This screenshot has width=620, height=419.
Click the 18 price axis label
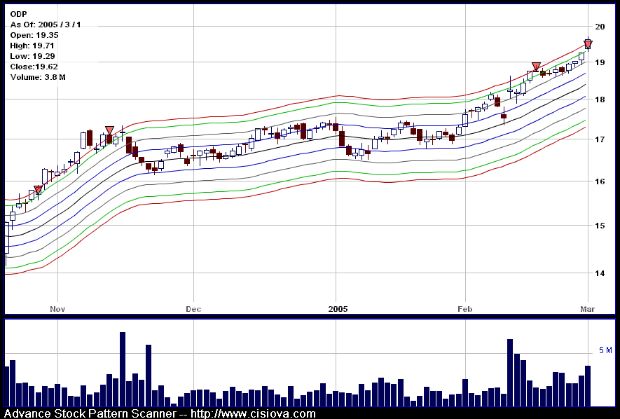coord(600,100)
